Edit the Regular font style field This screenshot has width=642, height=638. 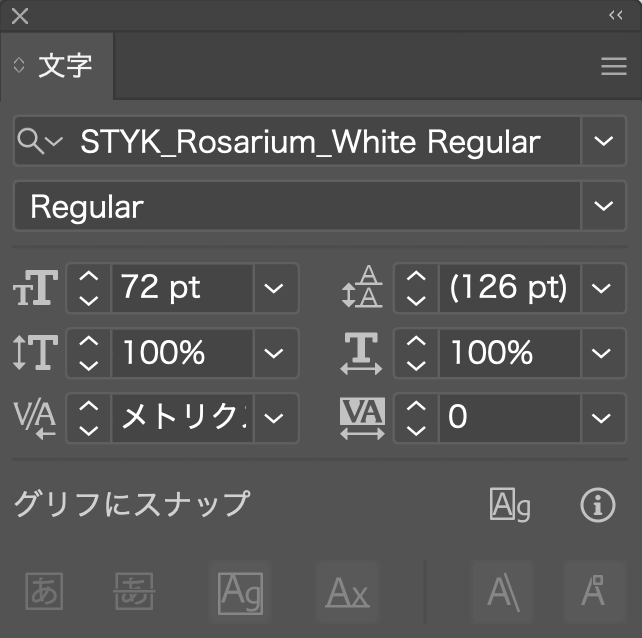[297, 206]
